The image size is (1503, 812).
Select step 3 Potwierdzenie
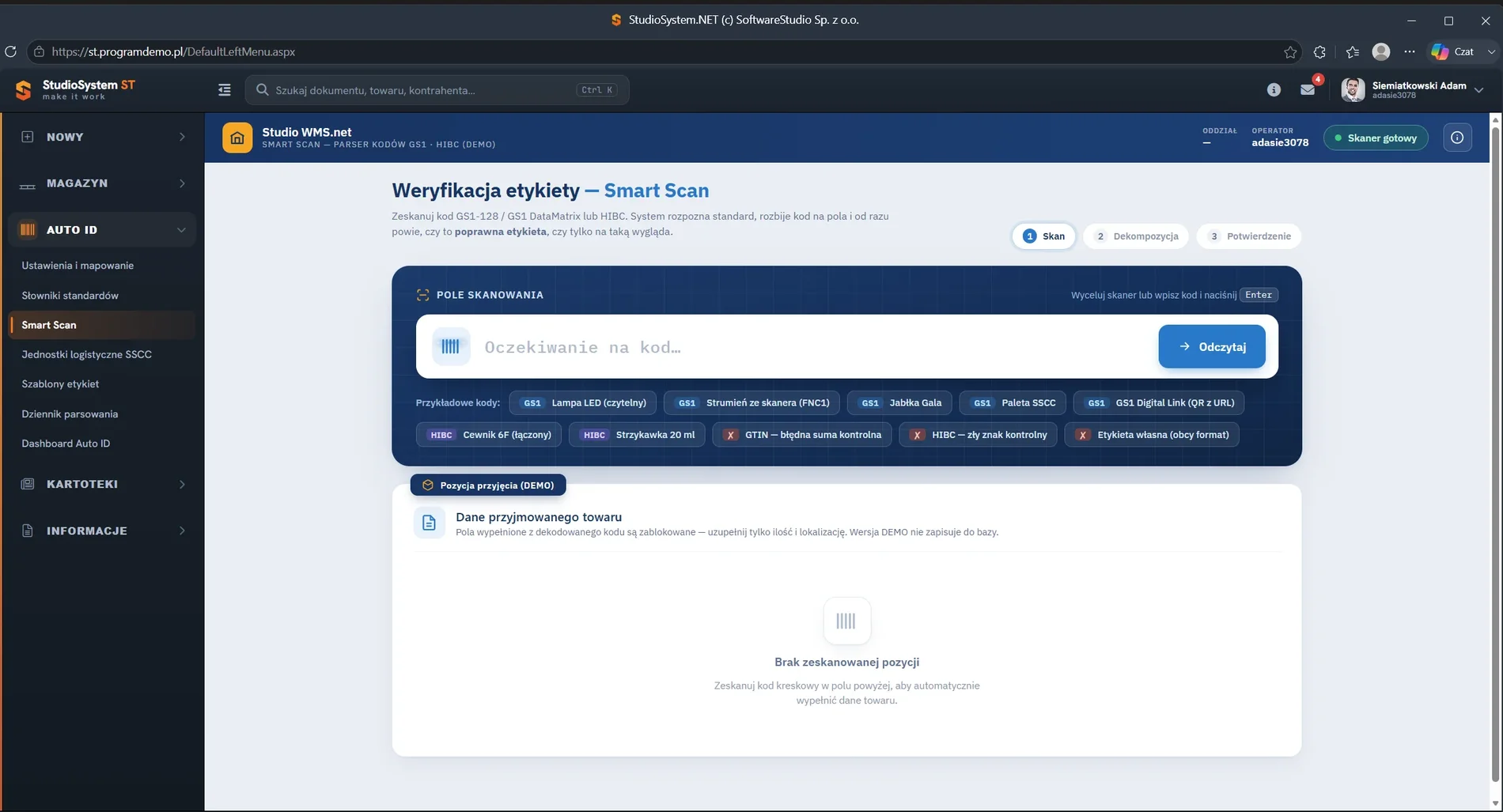click(1249, 236)
